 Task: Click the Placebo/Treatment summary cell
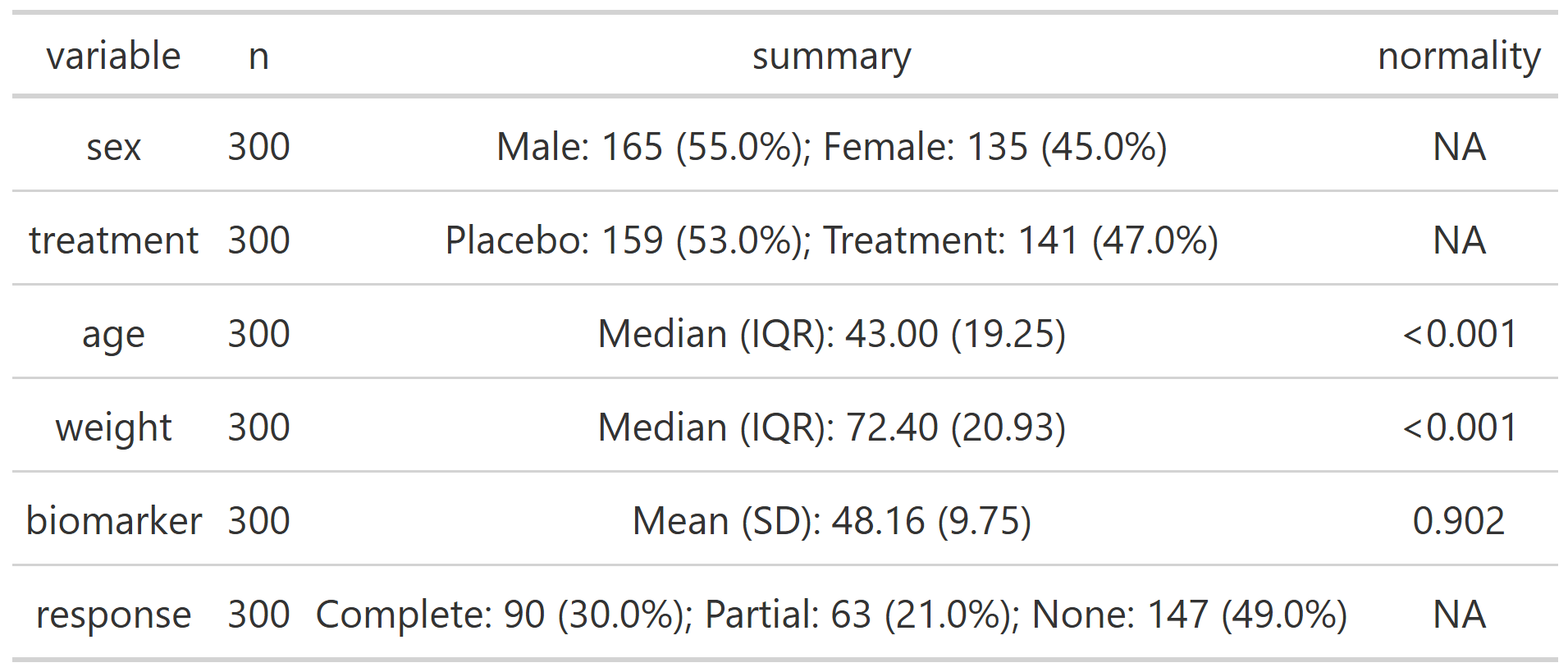pos(831,241)
